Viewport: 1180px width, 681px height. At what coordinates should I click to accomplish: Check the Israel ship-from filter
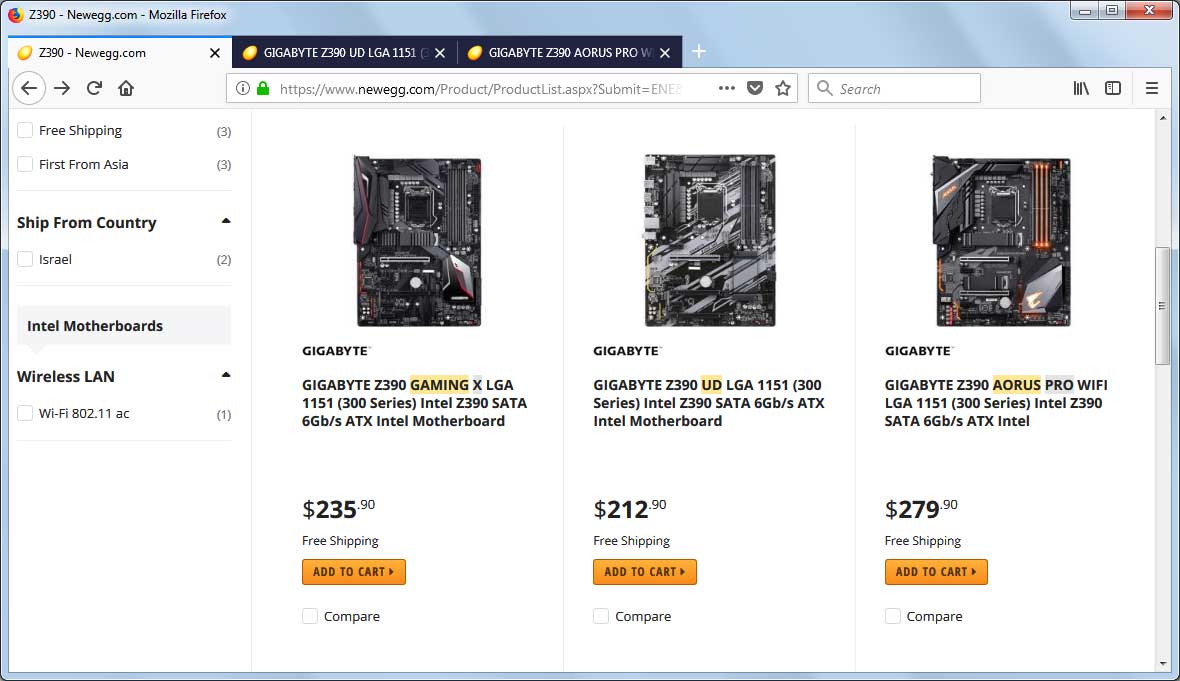coord(26,260)
